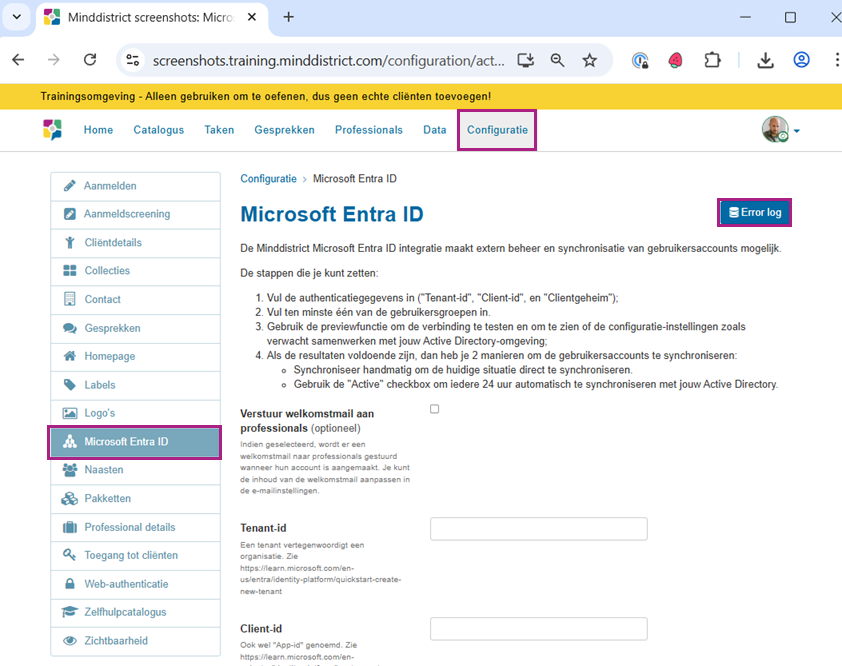Click the Minddistrict logo in navbar

point(53,130)
